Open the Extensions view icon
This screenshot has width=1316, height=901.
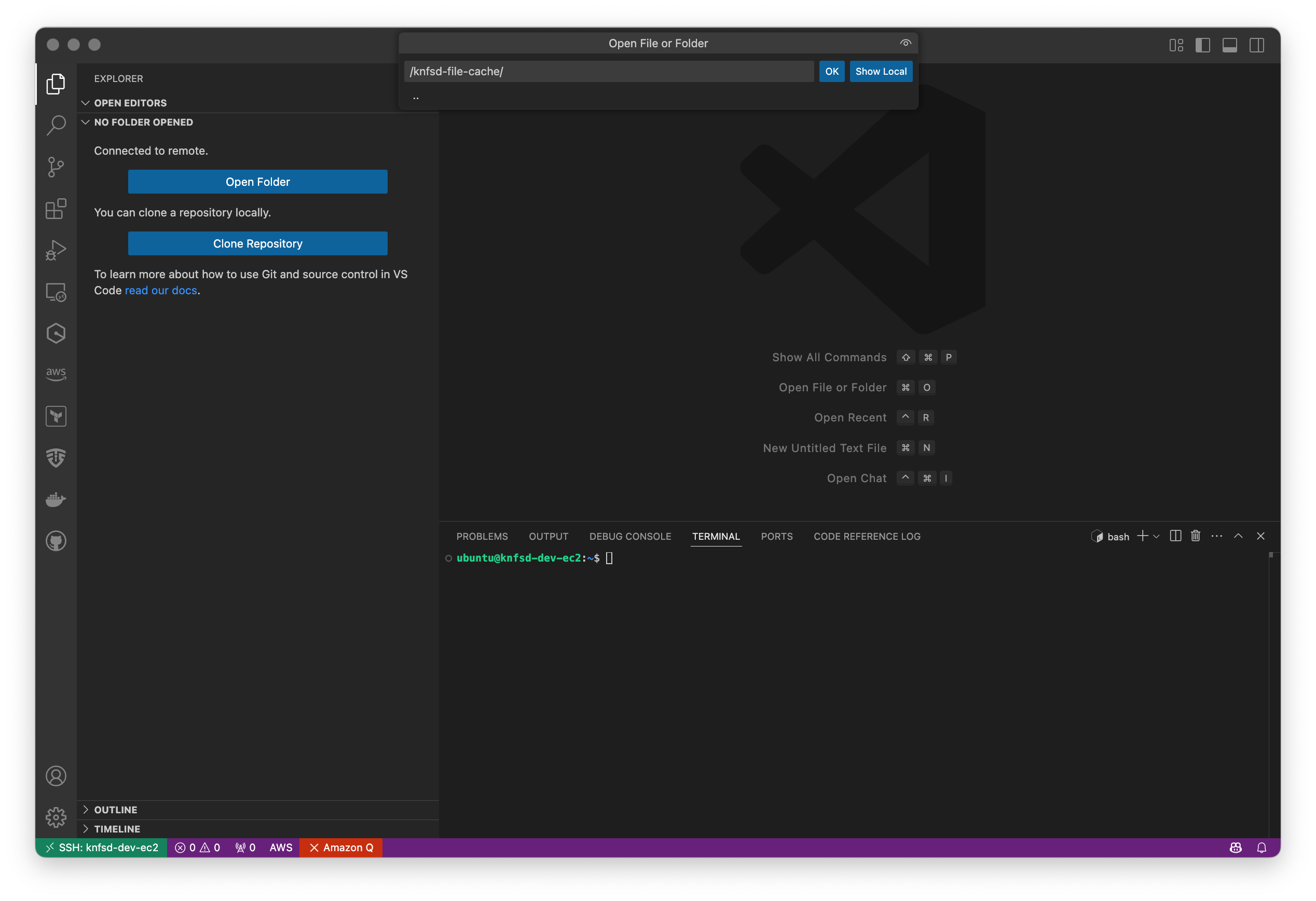(56, 209)
